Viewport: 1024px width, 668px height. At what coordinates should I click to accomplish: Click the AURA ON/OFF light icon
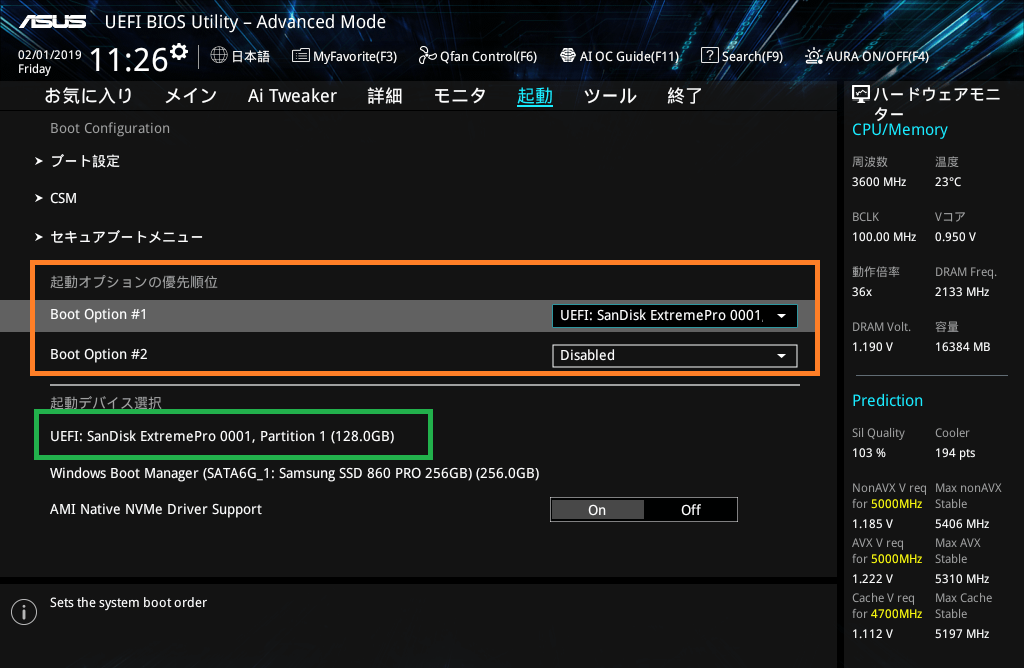pos(814,56)
